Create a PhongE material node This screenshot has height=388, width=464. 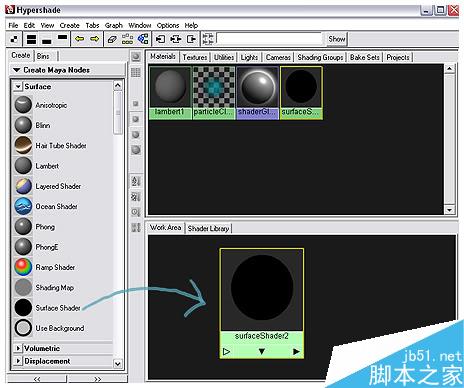click(x=36, y=247)
